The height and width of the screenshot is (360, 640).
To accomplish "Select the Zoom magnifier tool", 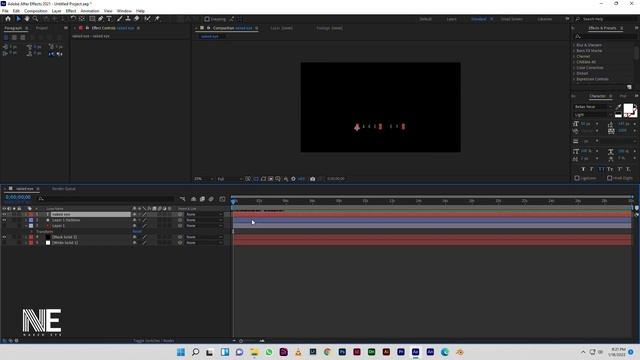I will [x=36, y=19].
